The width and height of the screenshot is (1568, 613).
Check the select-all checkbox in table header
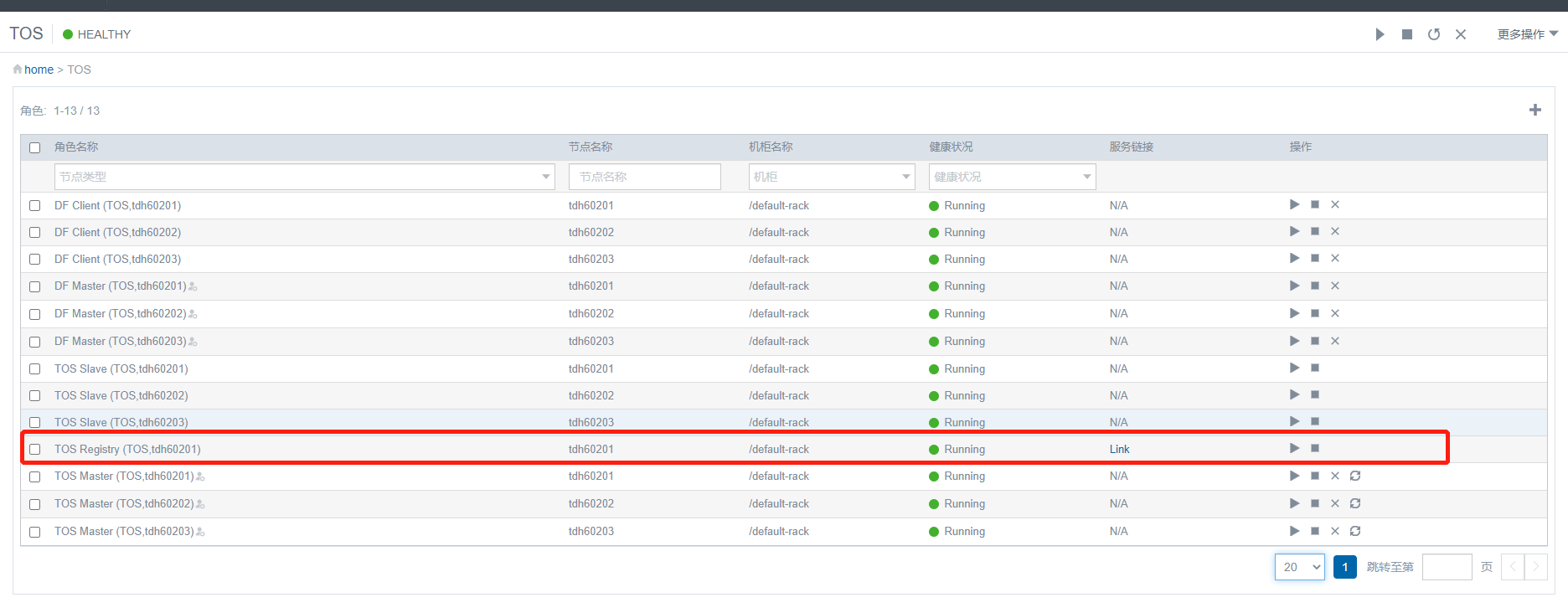(x=35, y=147)
